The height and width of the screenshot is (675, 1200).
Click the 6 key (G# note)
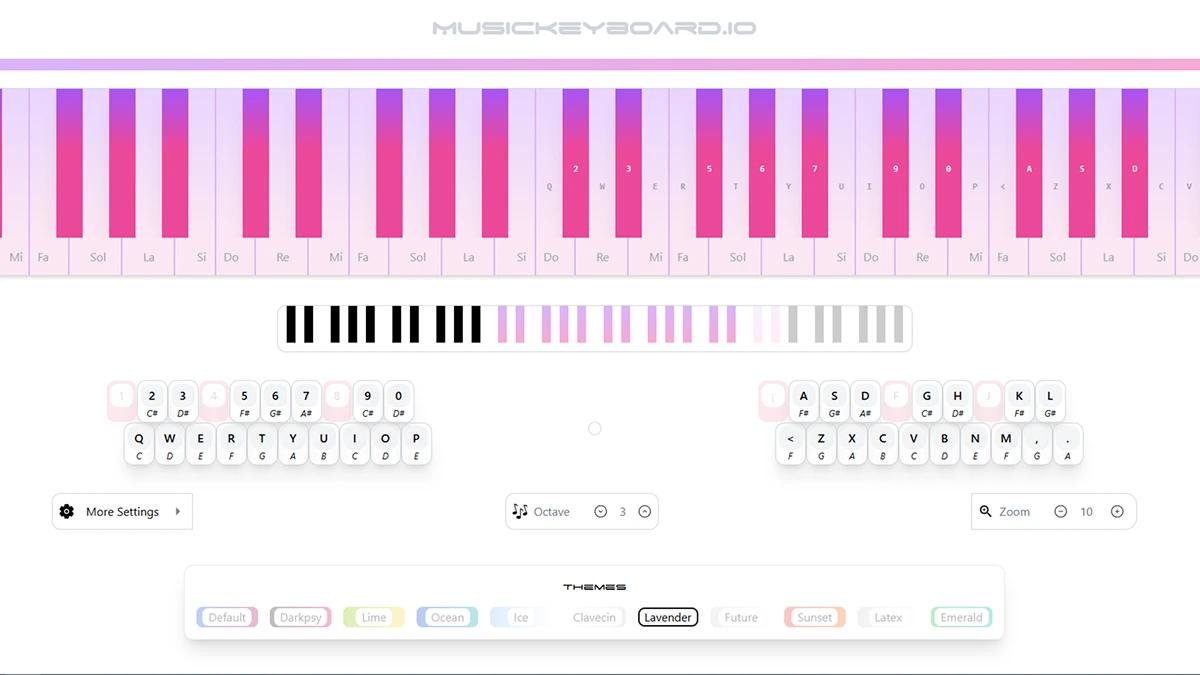(x=275, y=401)
